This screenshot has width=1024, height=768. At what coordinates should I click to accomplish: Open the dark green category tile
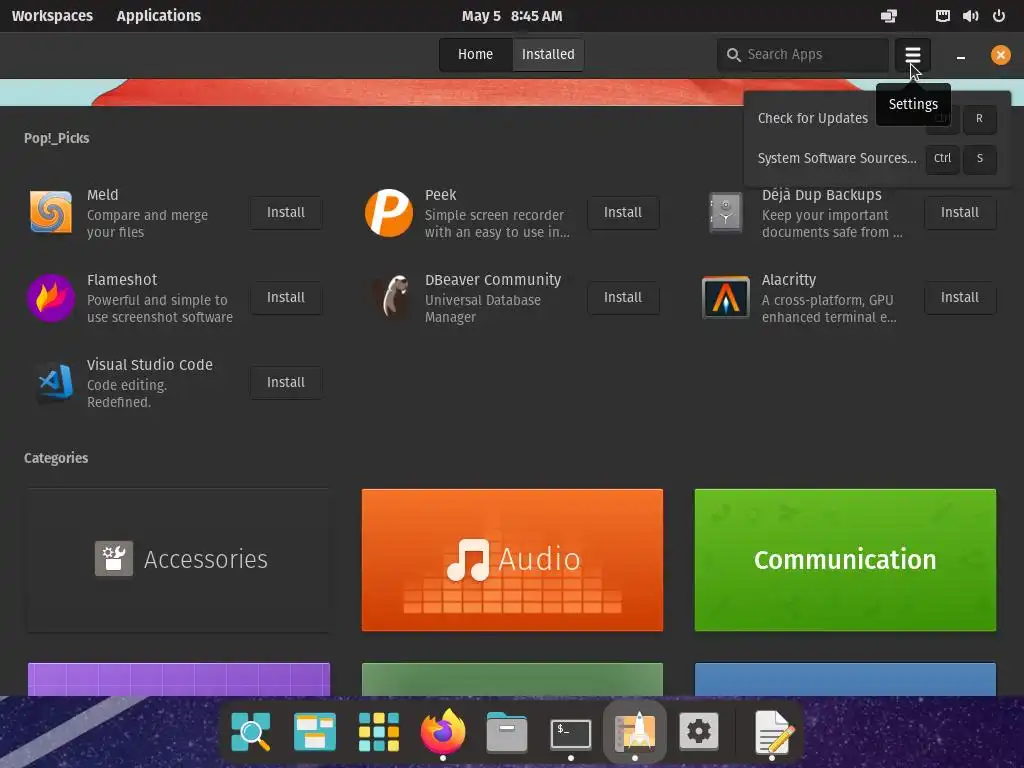click(512, 680)
